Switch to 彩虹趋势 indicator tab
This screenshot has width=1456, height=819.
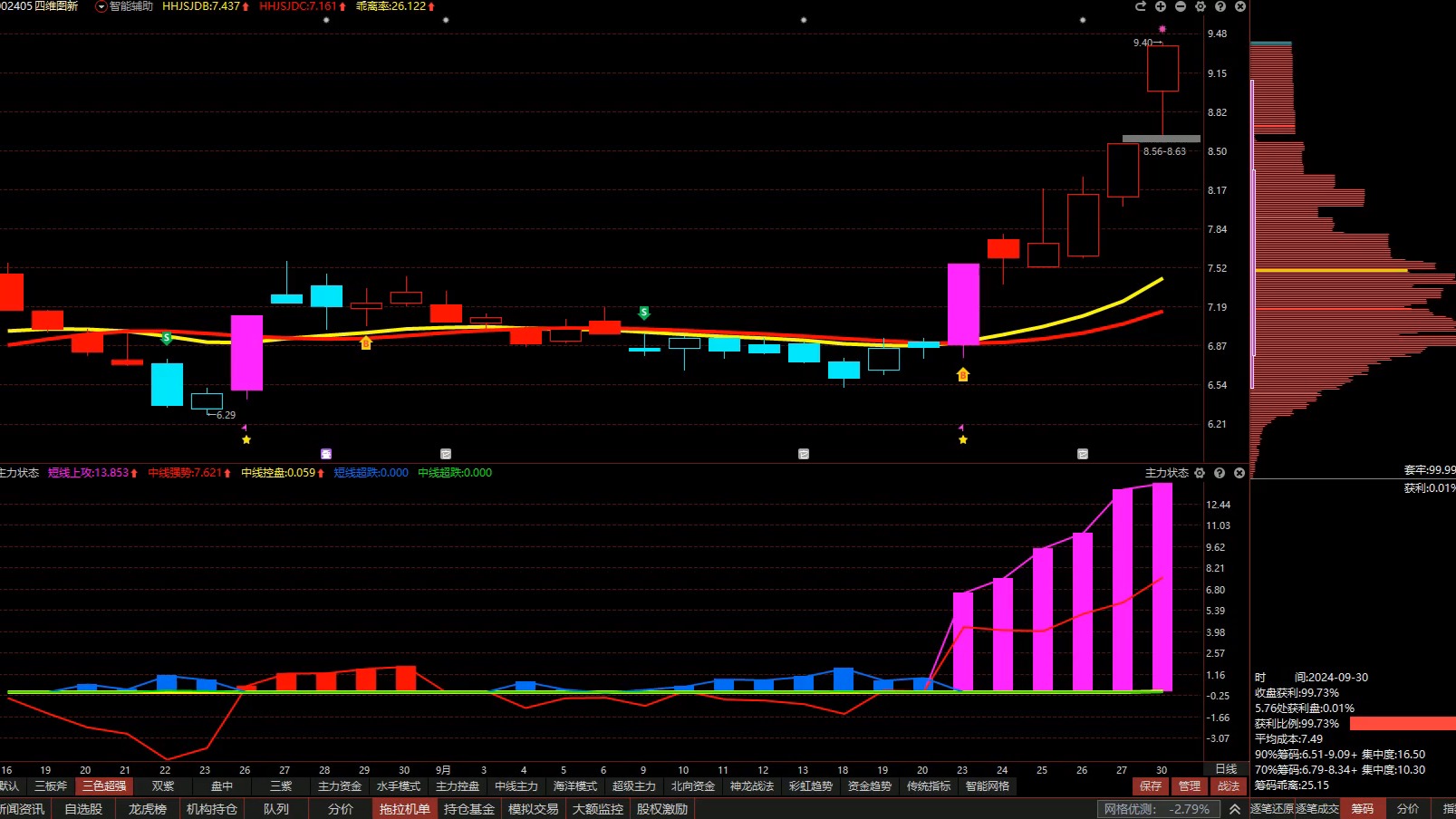click(x=811, y=786)
